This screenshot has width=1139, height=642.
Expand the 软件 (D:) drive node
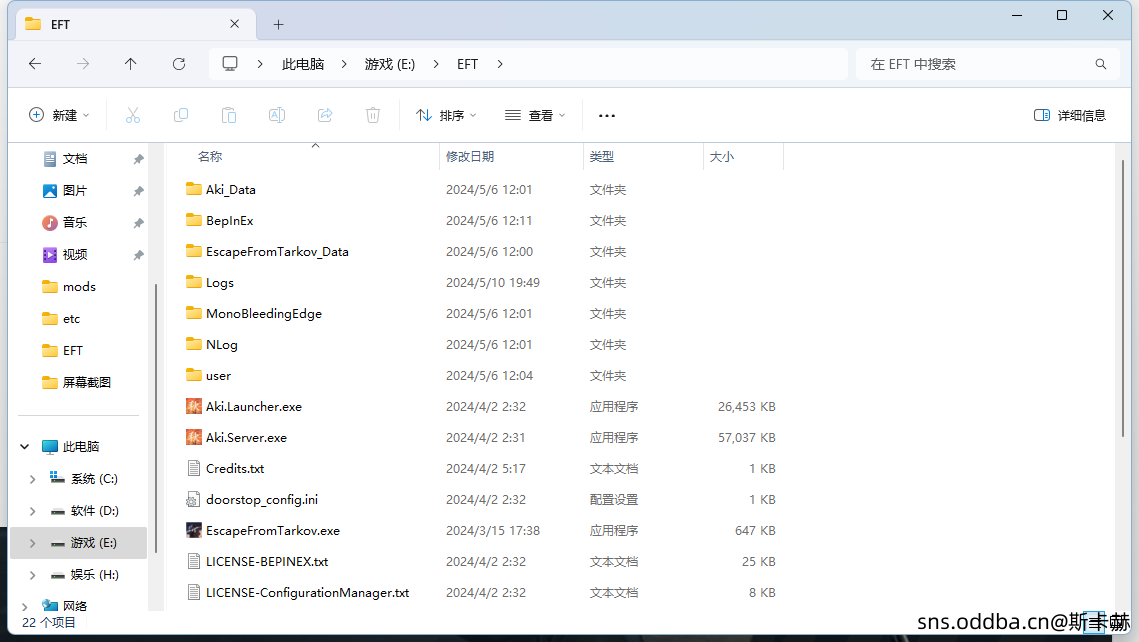(33, 511)
